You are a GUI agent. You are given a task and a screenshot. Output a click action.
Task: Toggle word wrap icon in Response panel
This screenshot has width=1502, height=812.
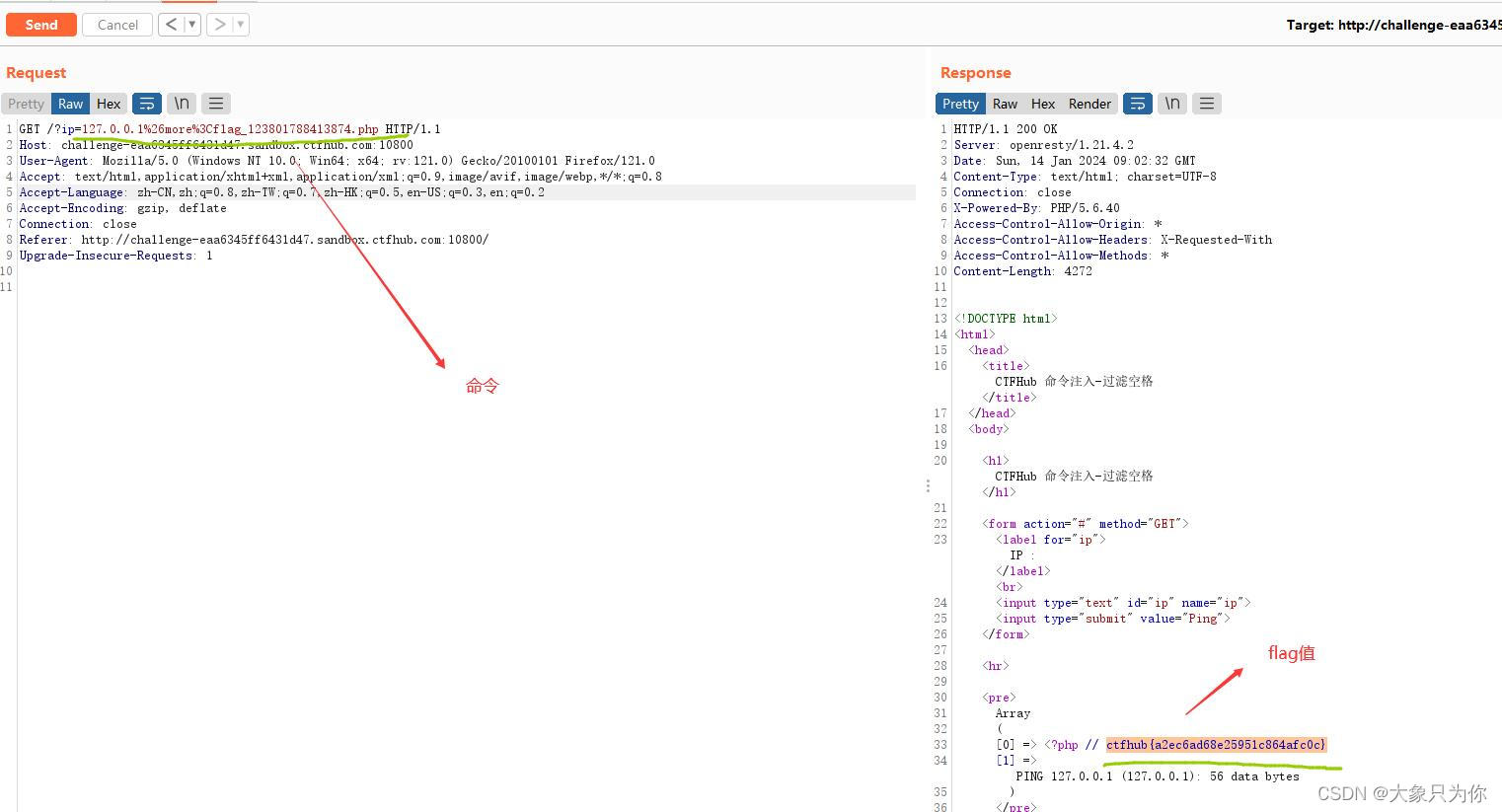coord(1138,104)
